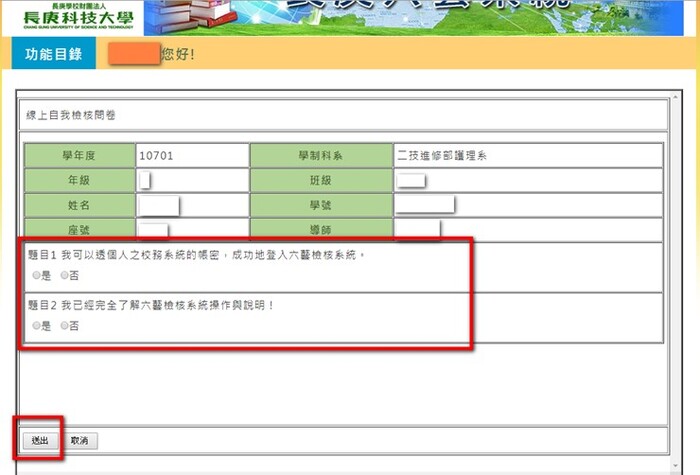Click the Chang Gung University logo
Screen dimensions: 700x475
[x=70, y=15]
